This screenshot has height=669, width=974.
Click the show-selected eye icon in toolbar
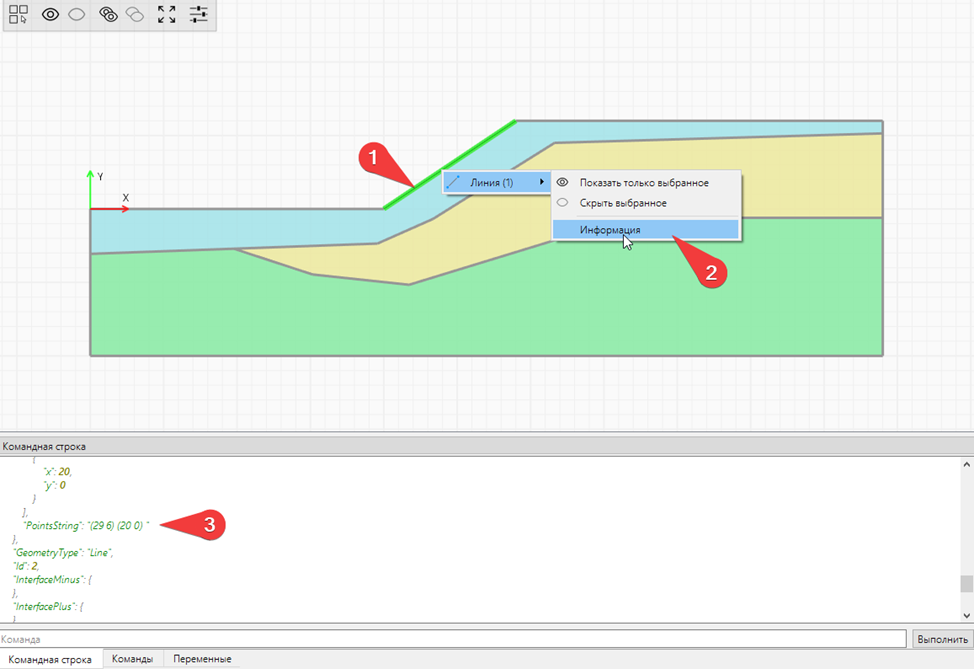(x=50, y=15)
